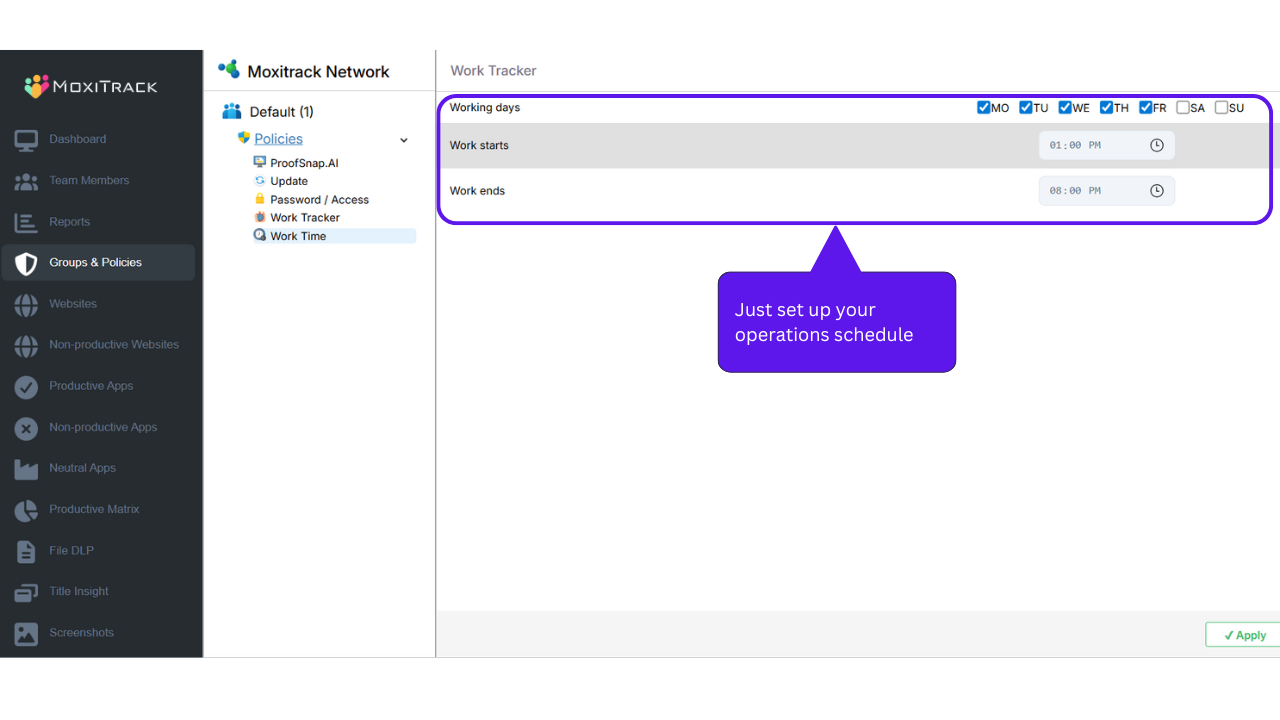This screenshot has height=720, width=1280.
Task: Click the Reports chart icon
Action: coord(26,222)
